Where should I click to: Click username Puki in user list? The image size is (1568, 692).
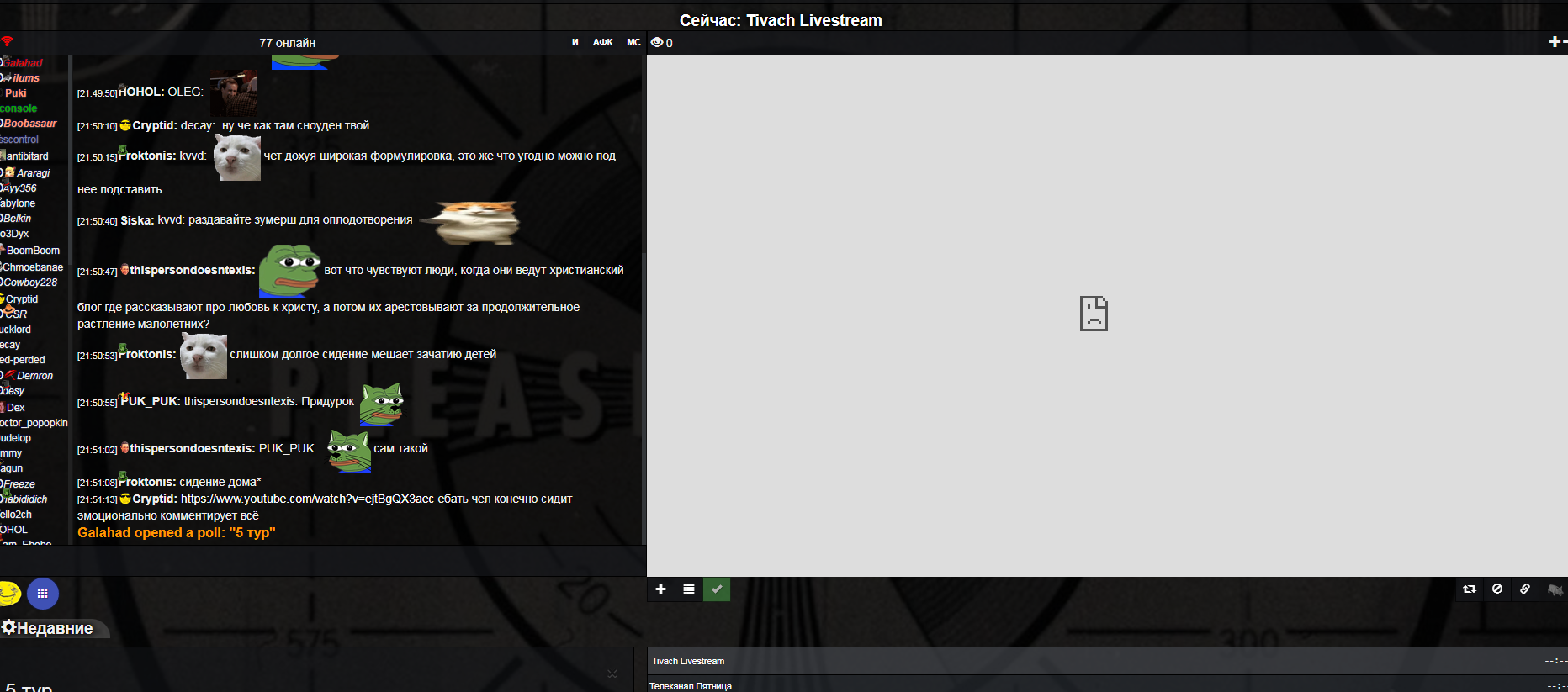tap(16, 93)
